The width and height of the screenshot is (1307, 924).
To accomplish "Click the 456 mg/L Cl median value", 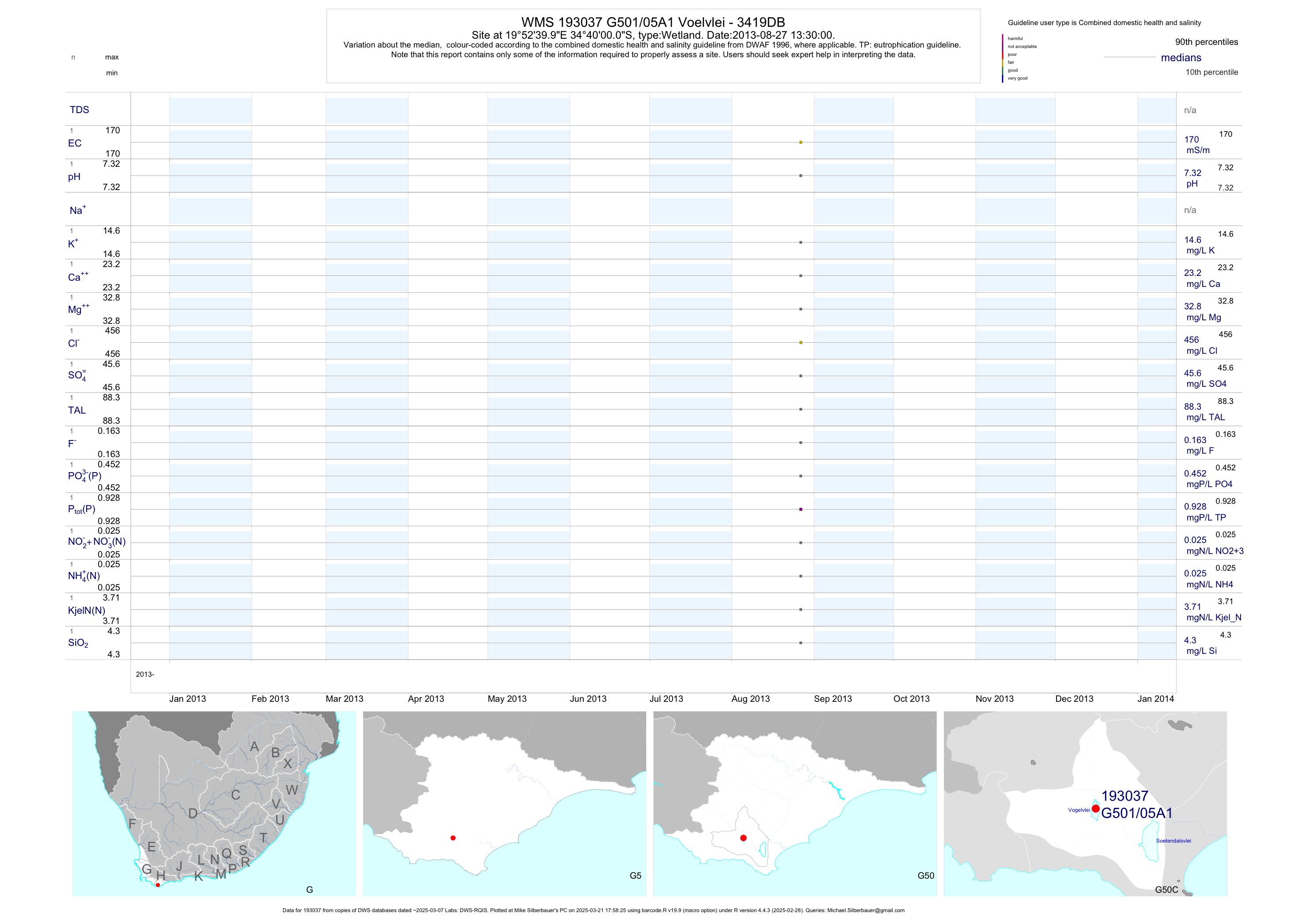I will [x=1191, y=340].
